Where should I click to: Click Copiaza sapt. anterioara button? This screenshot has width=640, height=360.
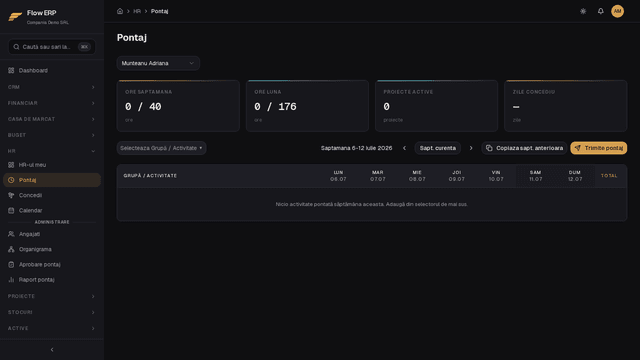[x=524, y=148]
